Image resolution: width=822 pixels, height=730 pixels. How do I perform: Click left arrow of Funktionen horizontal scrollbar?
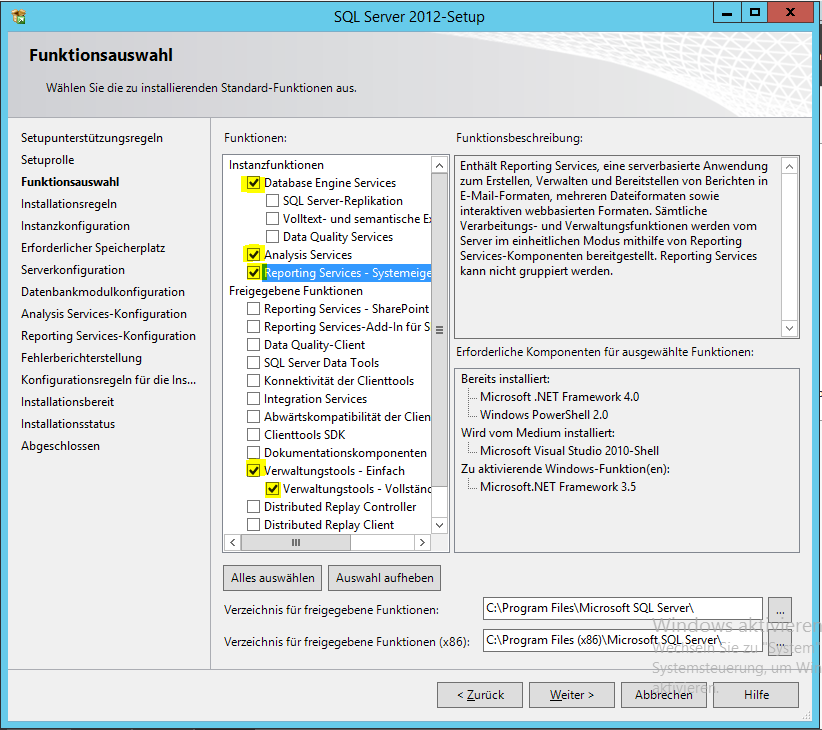pyautogui.click(x=233, y=542)
